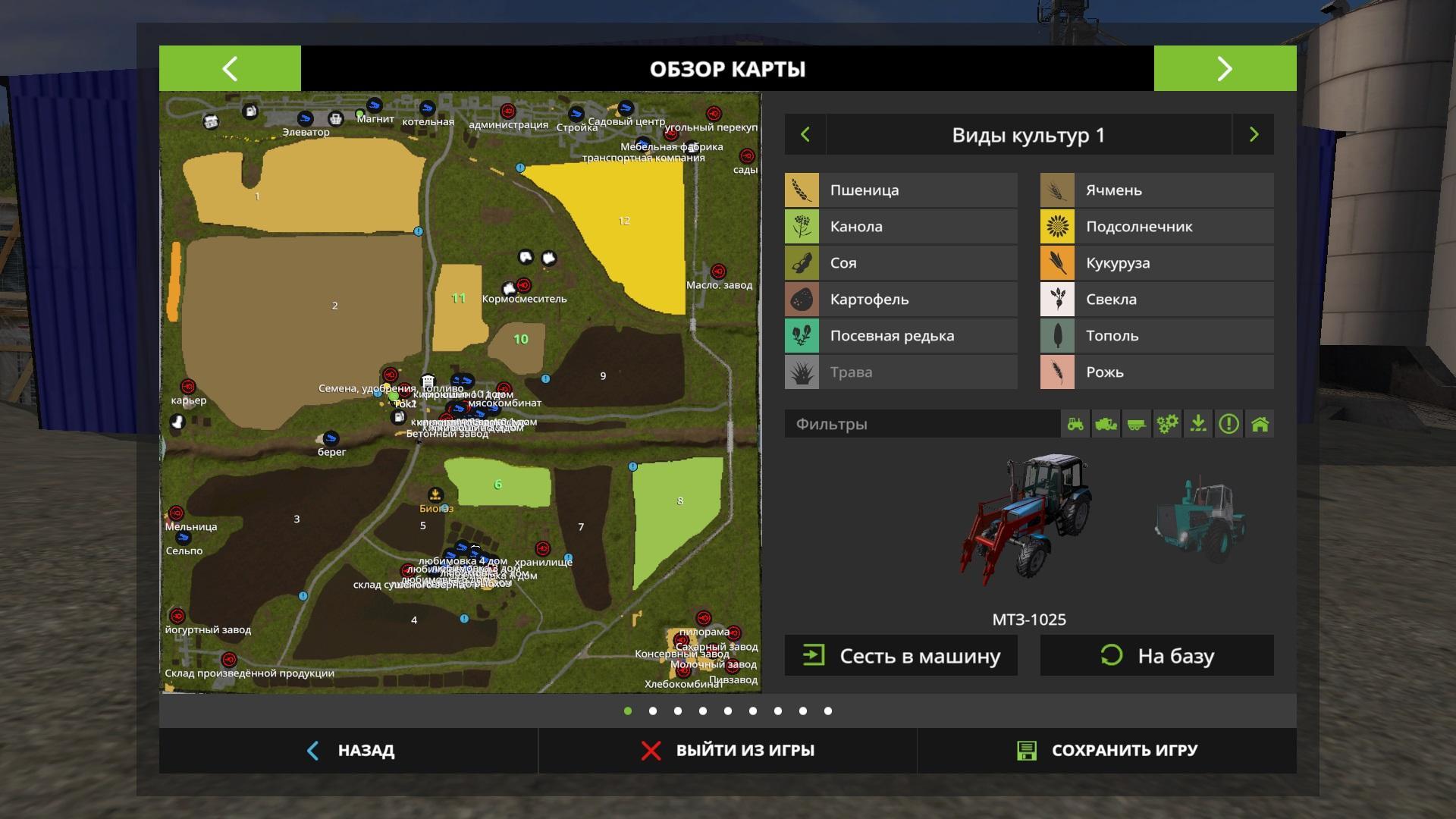Toggle the gears tools filter
This screenshot has width=1456, height=819.
coord(1167,424)
